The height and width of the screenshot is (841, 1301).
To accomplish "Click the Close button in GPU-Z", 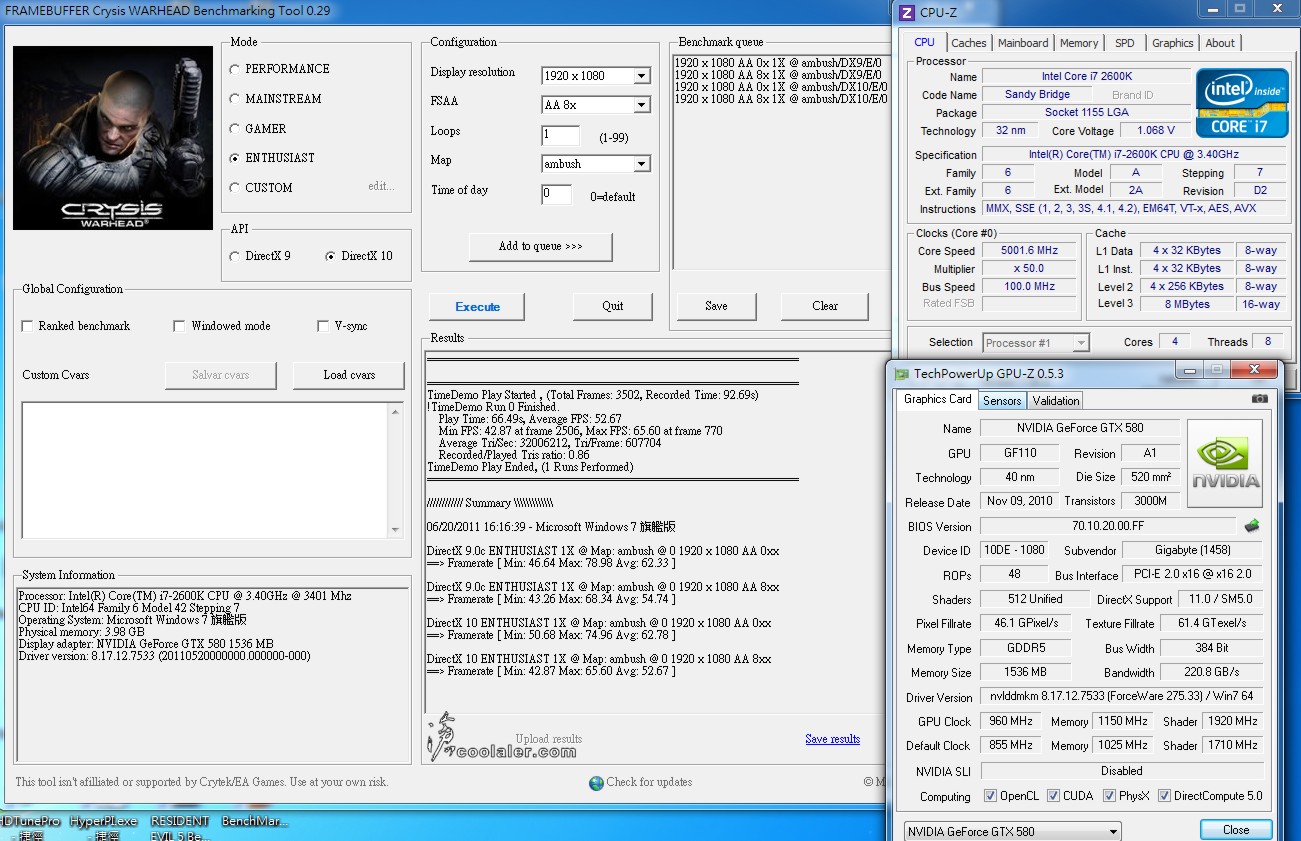I will pos(1236,830).
